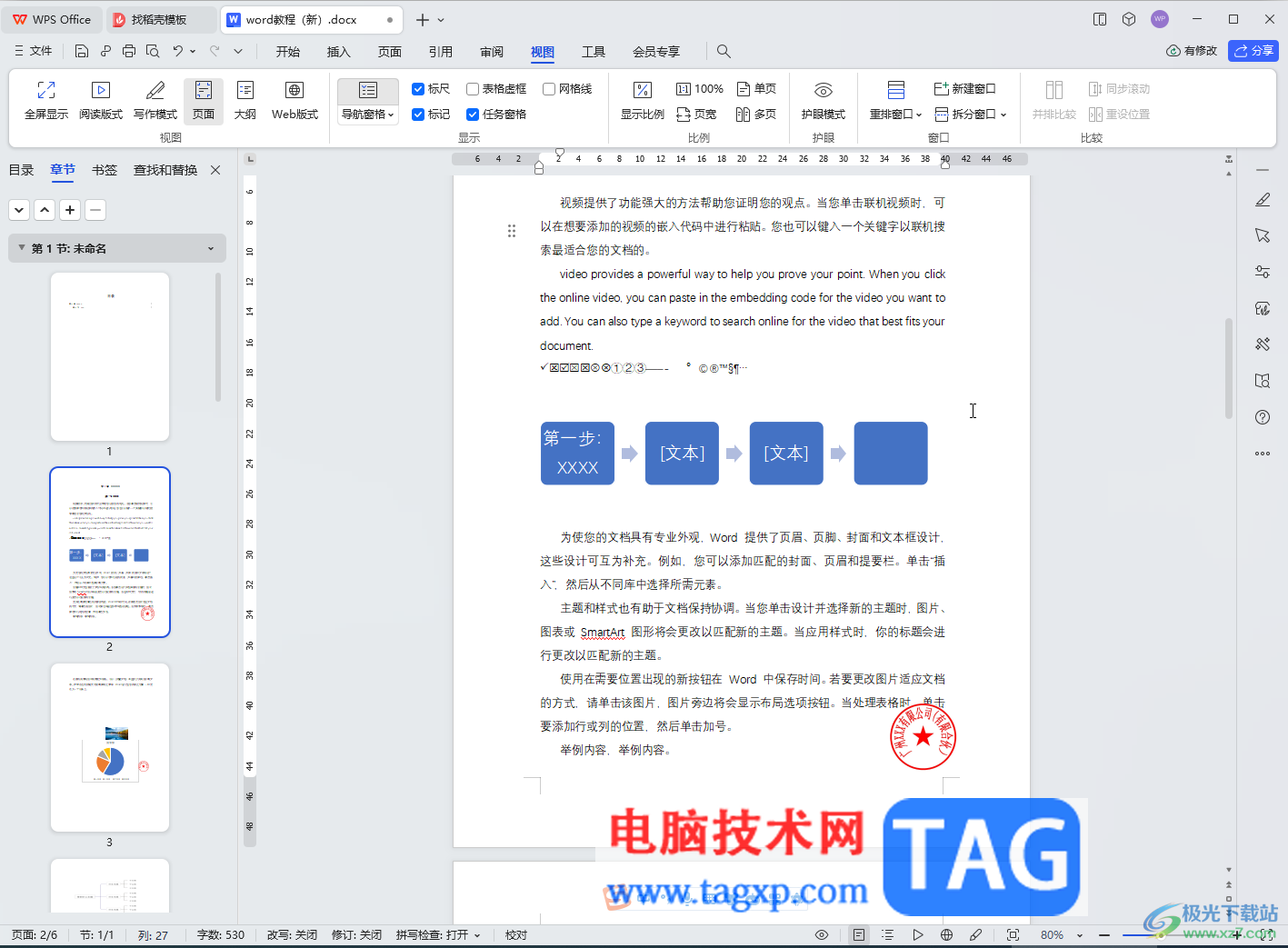Switch to Outline view (大纲)

245,100
